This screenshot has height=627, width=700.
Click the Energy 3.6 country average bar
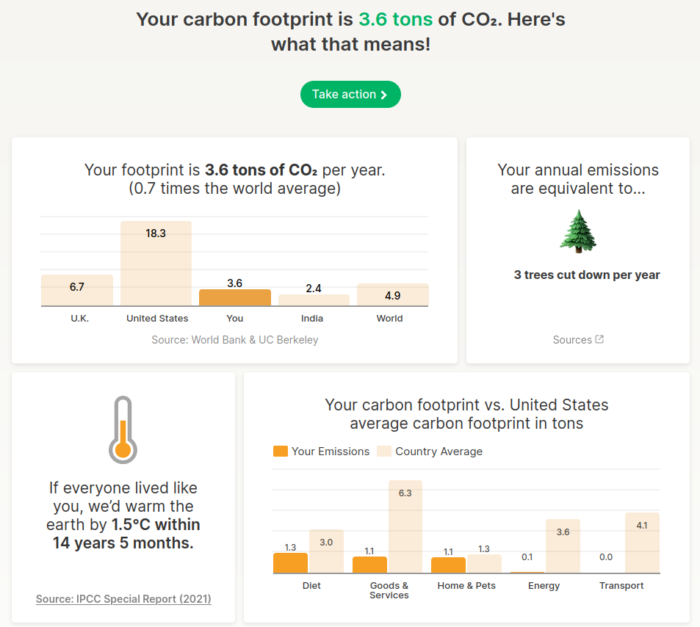tap(562, 546)
